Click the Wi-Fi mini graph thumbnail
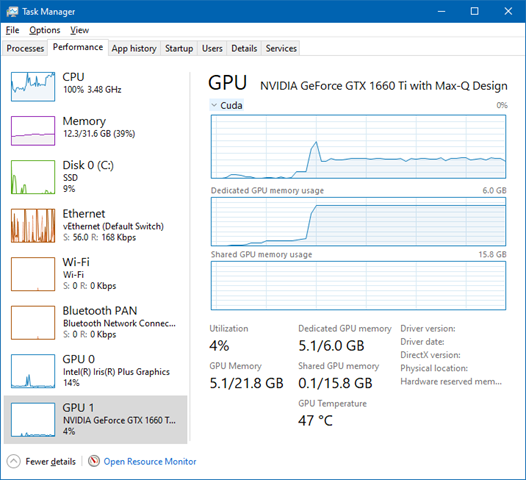This screenshot has height=480, width=526. (33, 274)
